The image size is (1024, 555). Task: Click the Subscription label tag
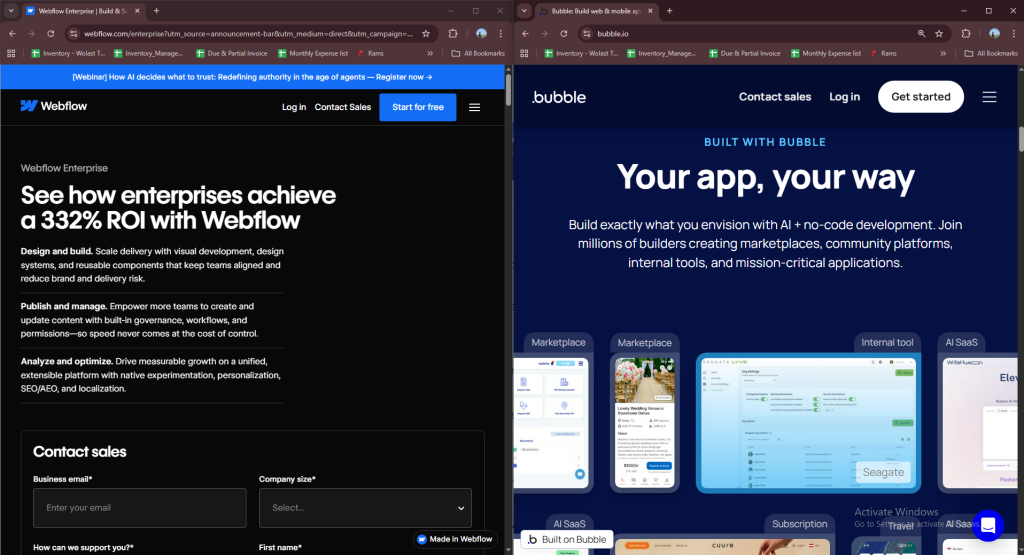coord(799,524)
